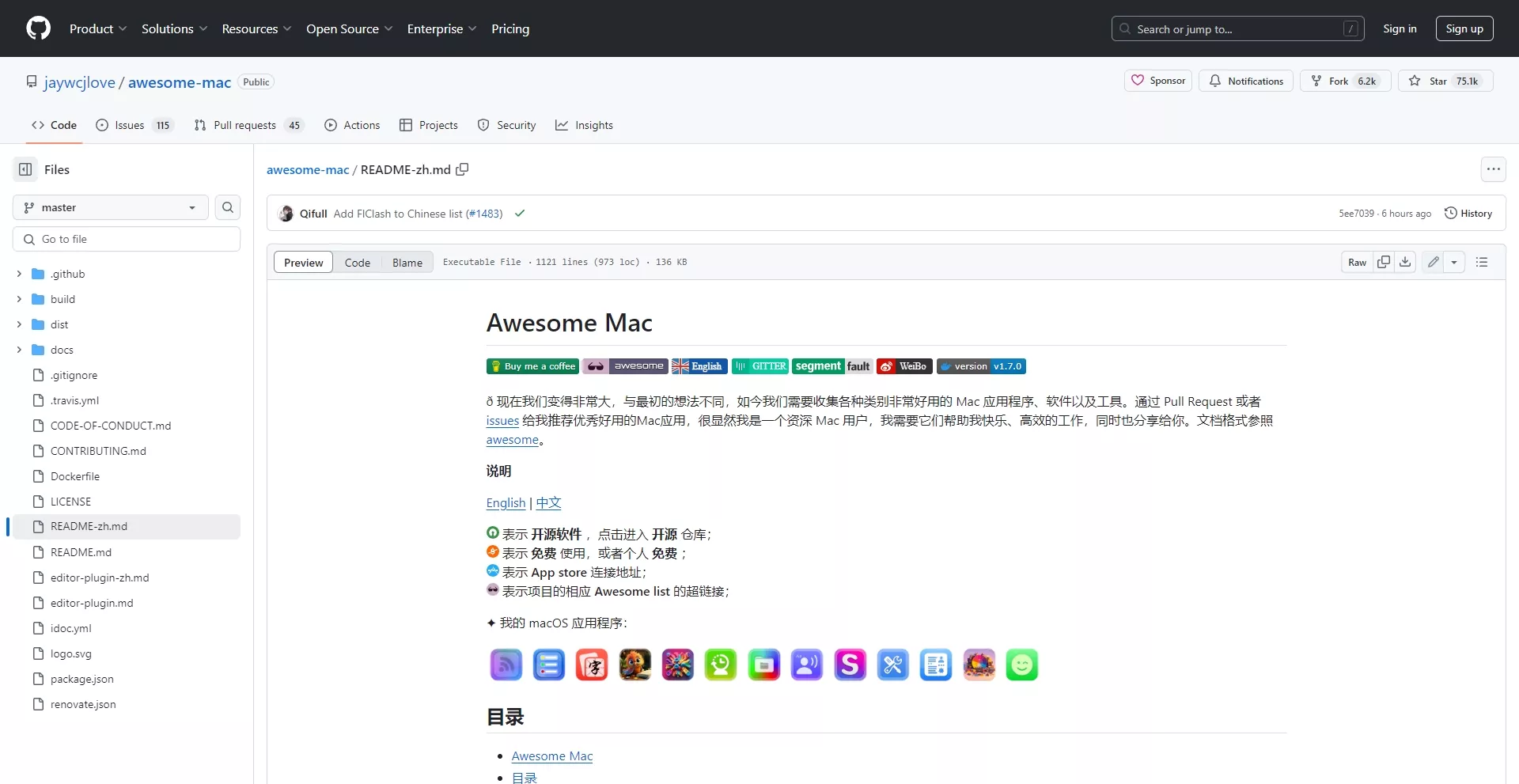Star the awesome-mac repository

coord(1445,81)
